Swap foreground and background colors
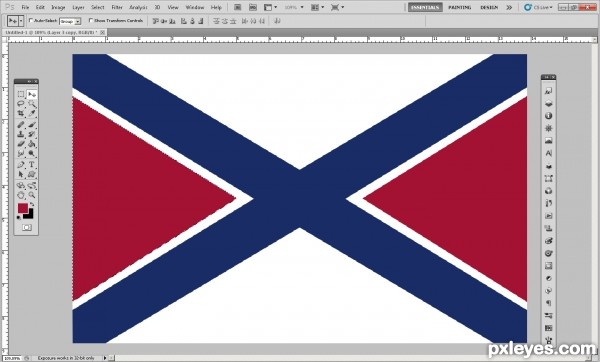The height and width of the screenshot is (362, 600). [x=32, y=205]
